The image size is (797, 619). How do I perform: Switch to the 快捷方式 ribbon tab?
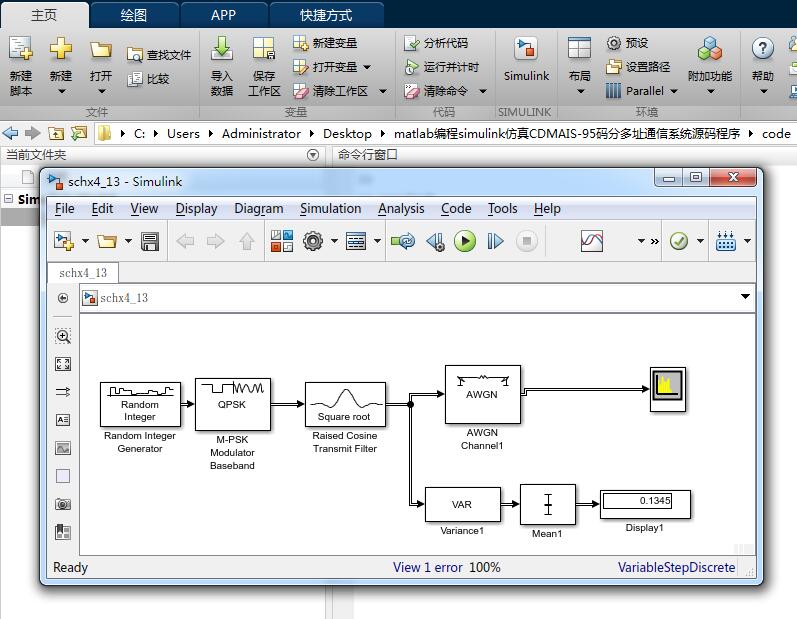coord(326,15)
